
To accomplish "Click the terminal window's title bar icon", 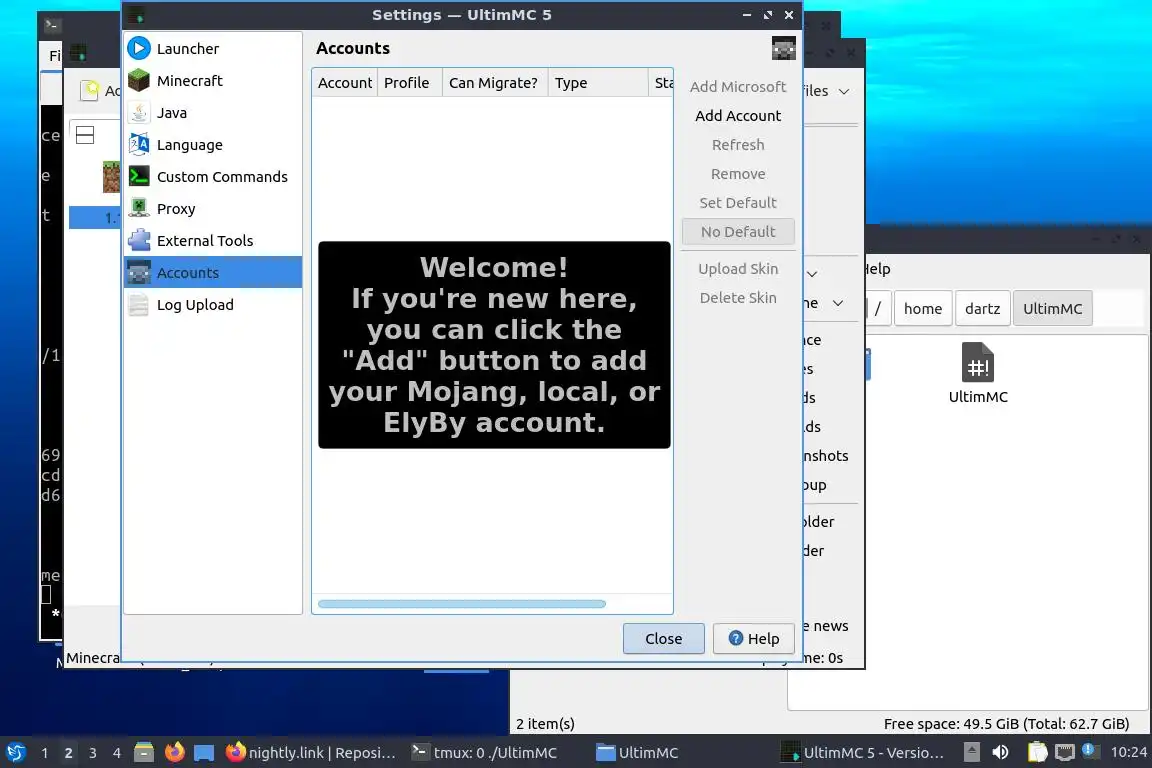I will [x=51, y=25].
